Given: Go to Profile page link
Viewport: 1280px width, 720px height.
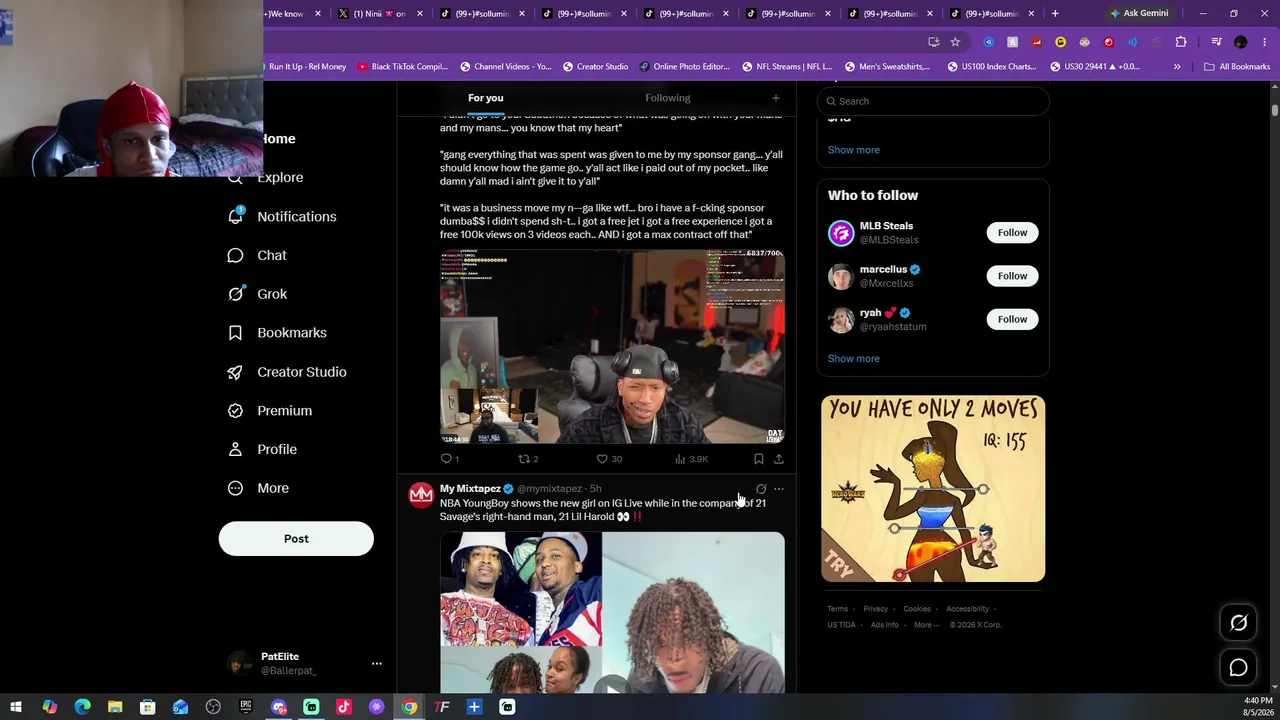Looking at the screenshot, I should tap(276, 450).
